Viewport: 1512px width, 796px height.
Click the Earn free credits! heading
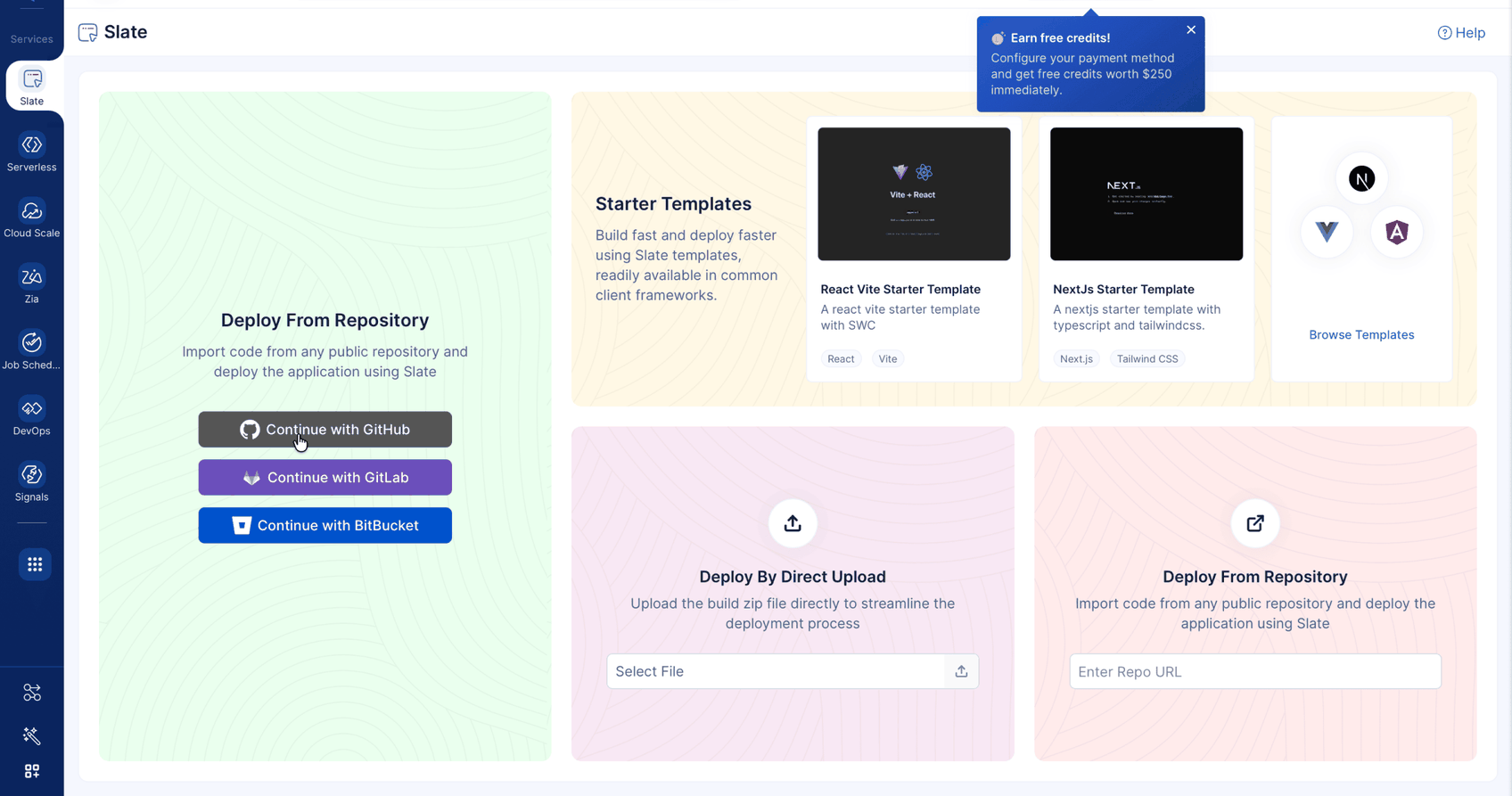tap(1060, 38)
